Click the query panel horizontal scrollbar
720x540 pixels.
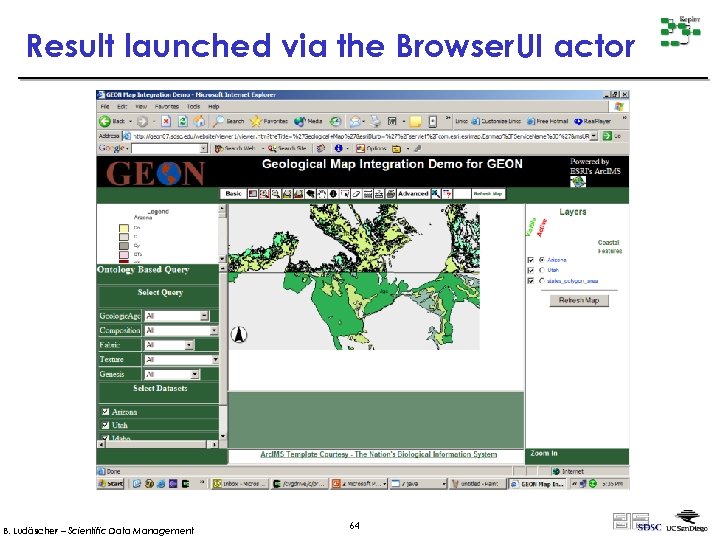158,444
